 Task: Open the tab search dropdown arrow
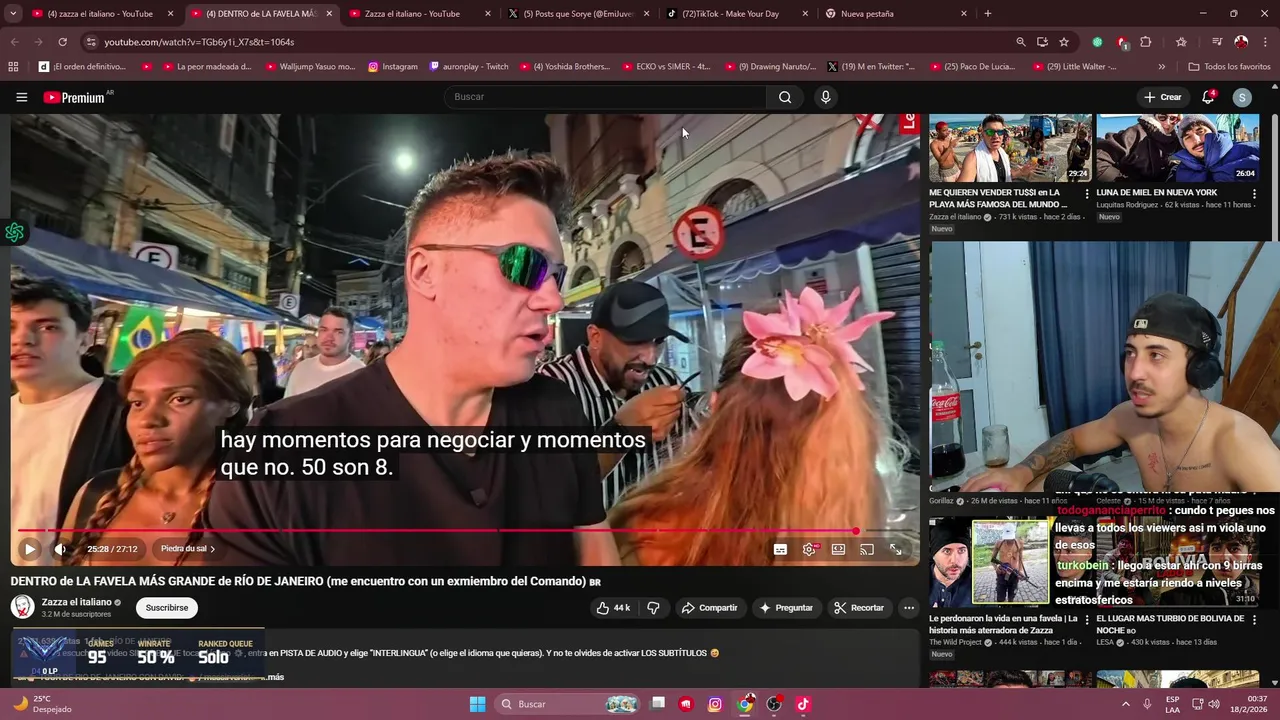point(13,14)
